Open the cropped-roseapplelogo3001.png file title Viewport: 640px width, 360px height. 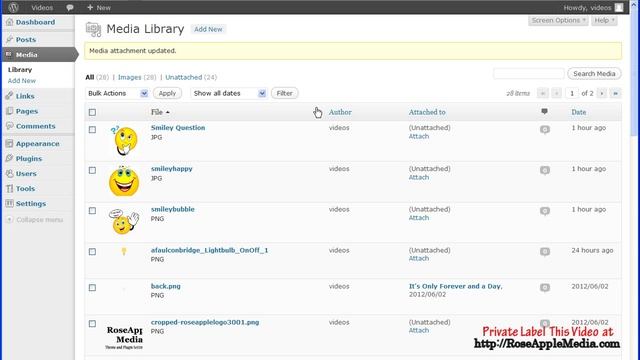click(205, 322)
